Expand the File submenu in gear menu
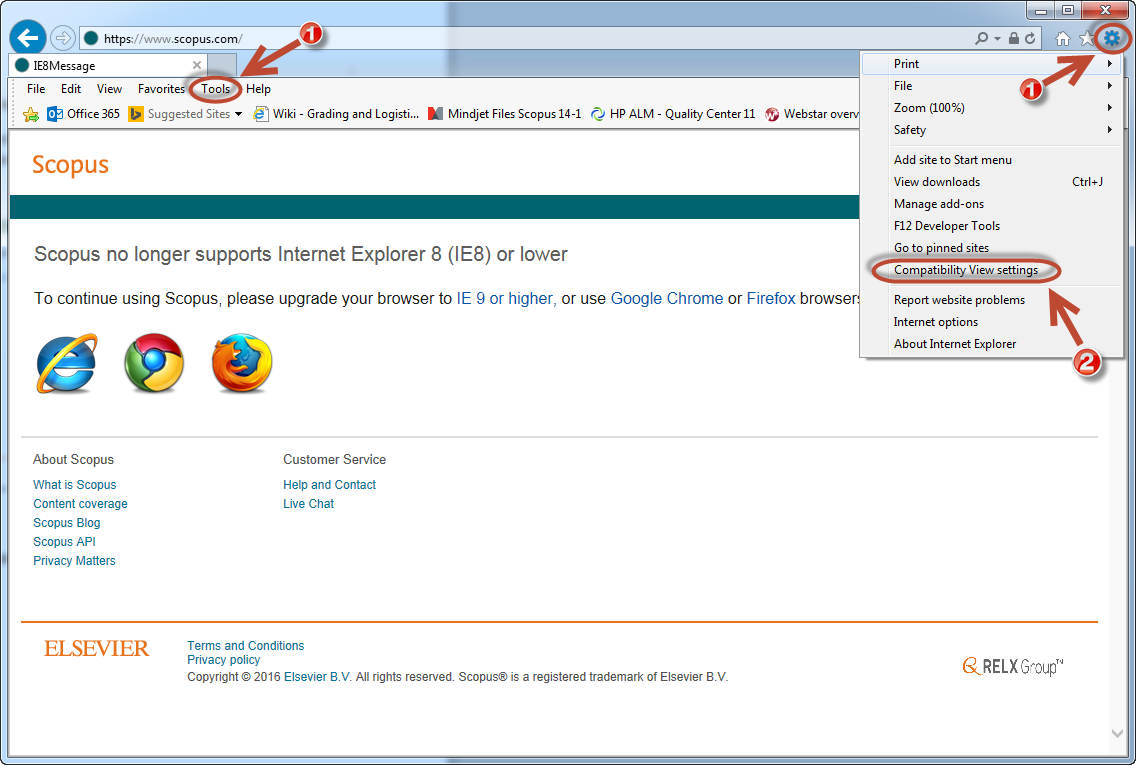The image size is (1136, 765). (x=1109, y=85)
